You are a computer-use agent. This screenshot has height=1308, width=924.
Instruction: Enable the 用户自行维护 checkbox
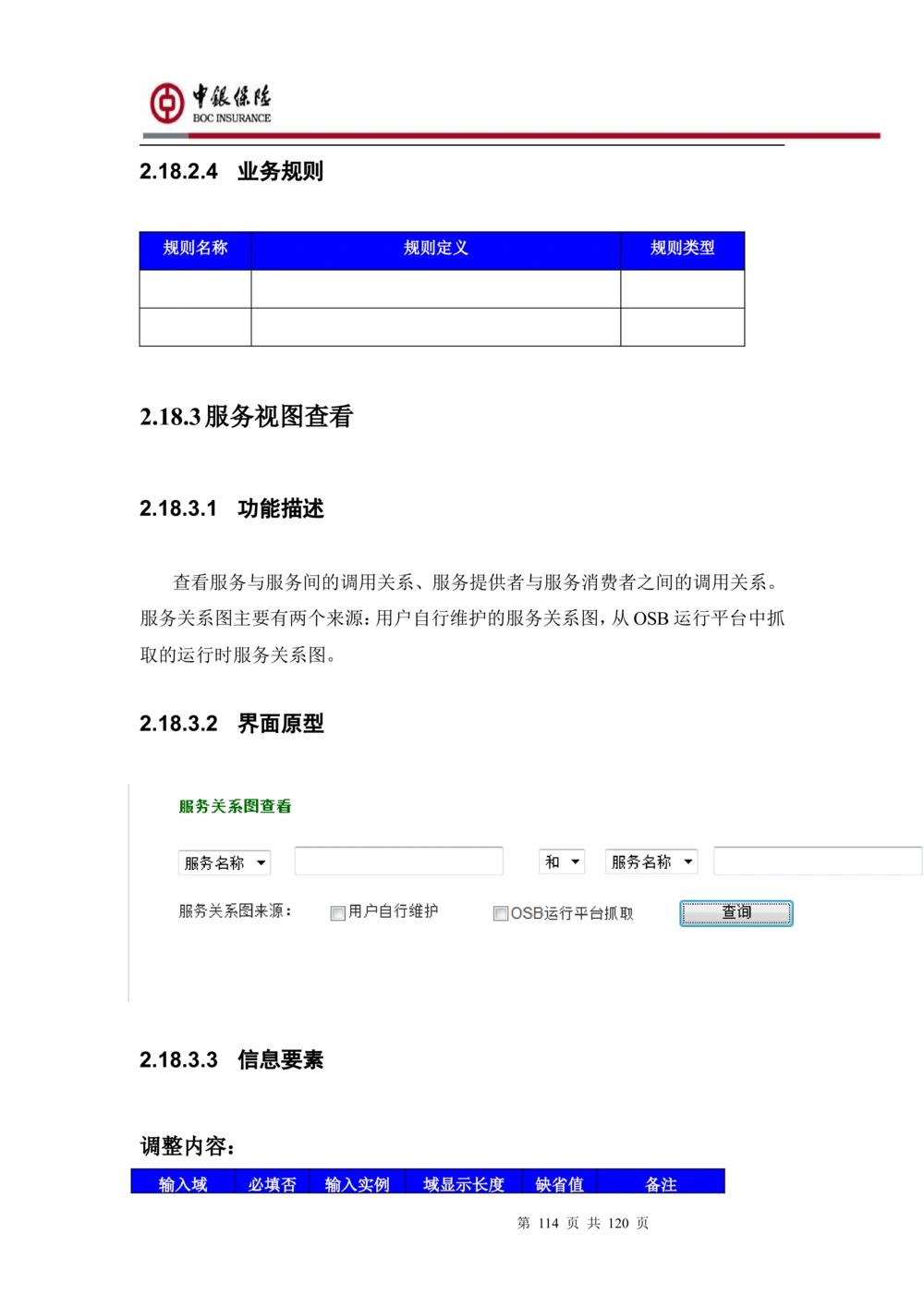338,912
